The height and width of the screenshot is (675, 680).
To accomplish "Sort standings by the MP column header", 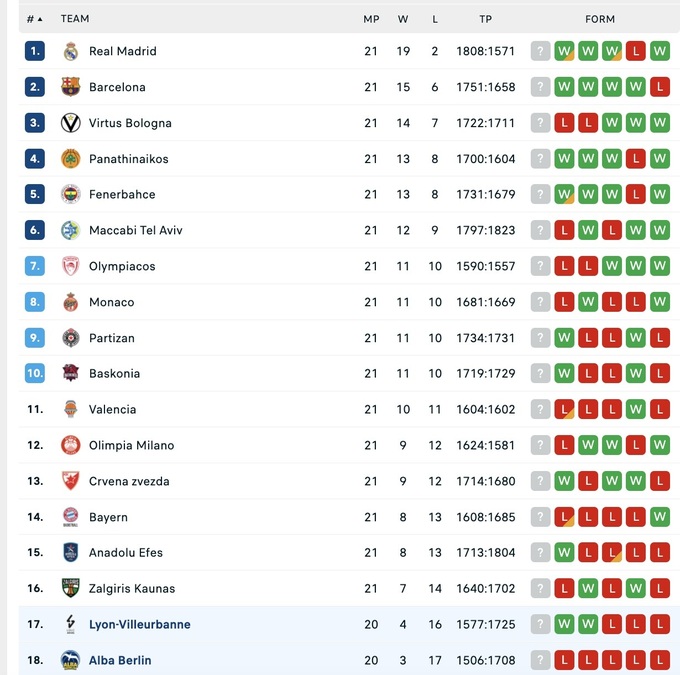I will click(x=371, y=19).
